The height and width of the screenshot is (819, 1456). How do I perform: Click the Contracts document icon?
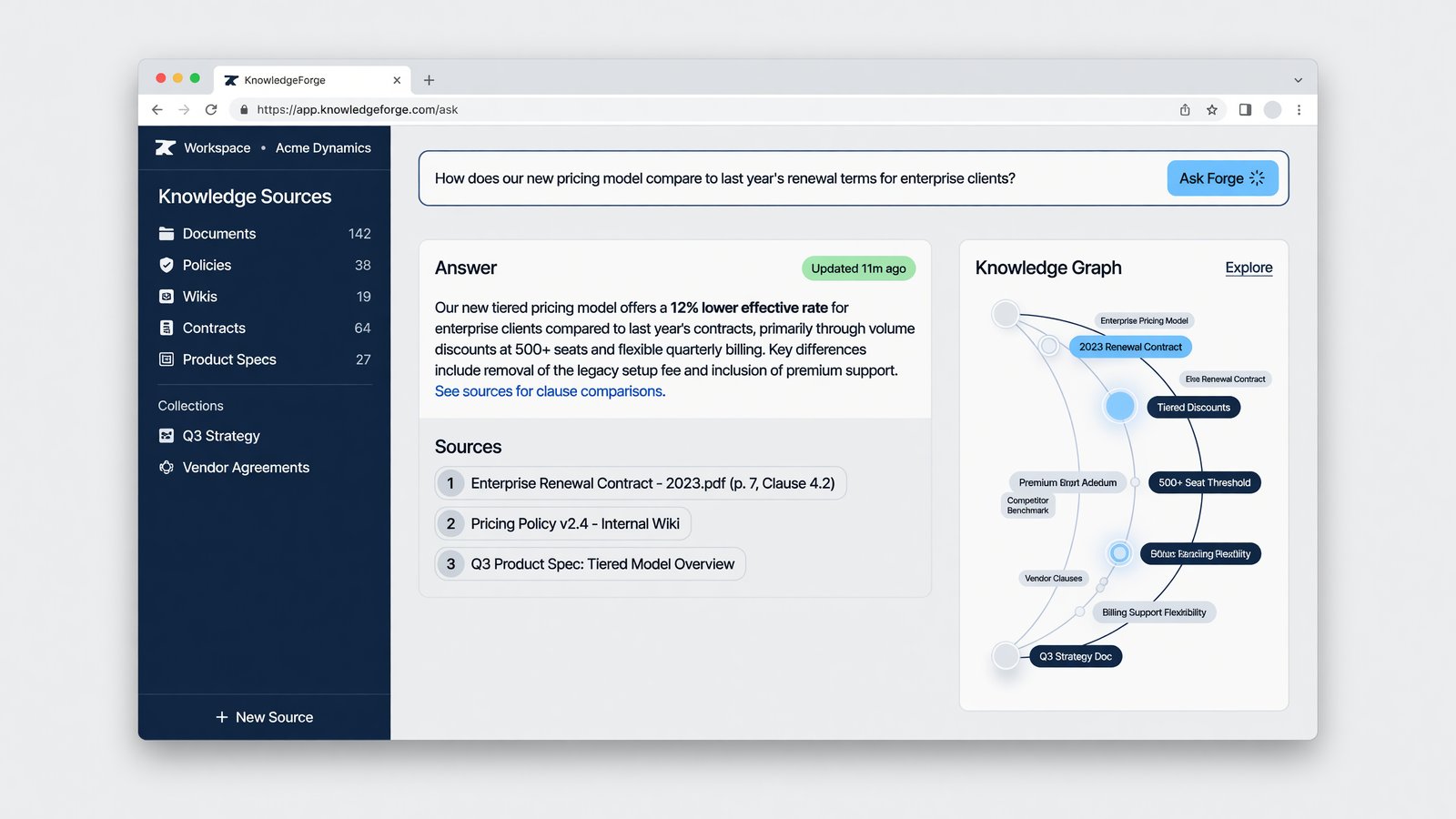coord(167,328)
